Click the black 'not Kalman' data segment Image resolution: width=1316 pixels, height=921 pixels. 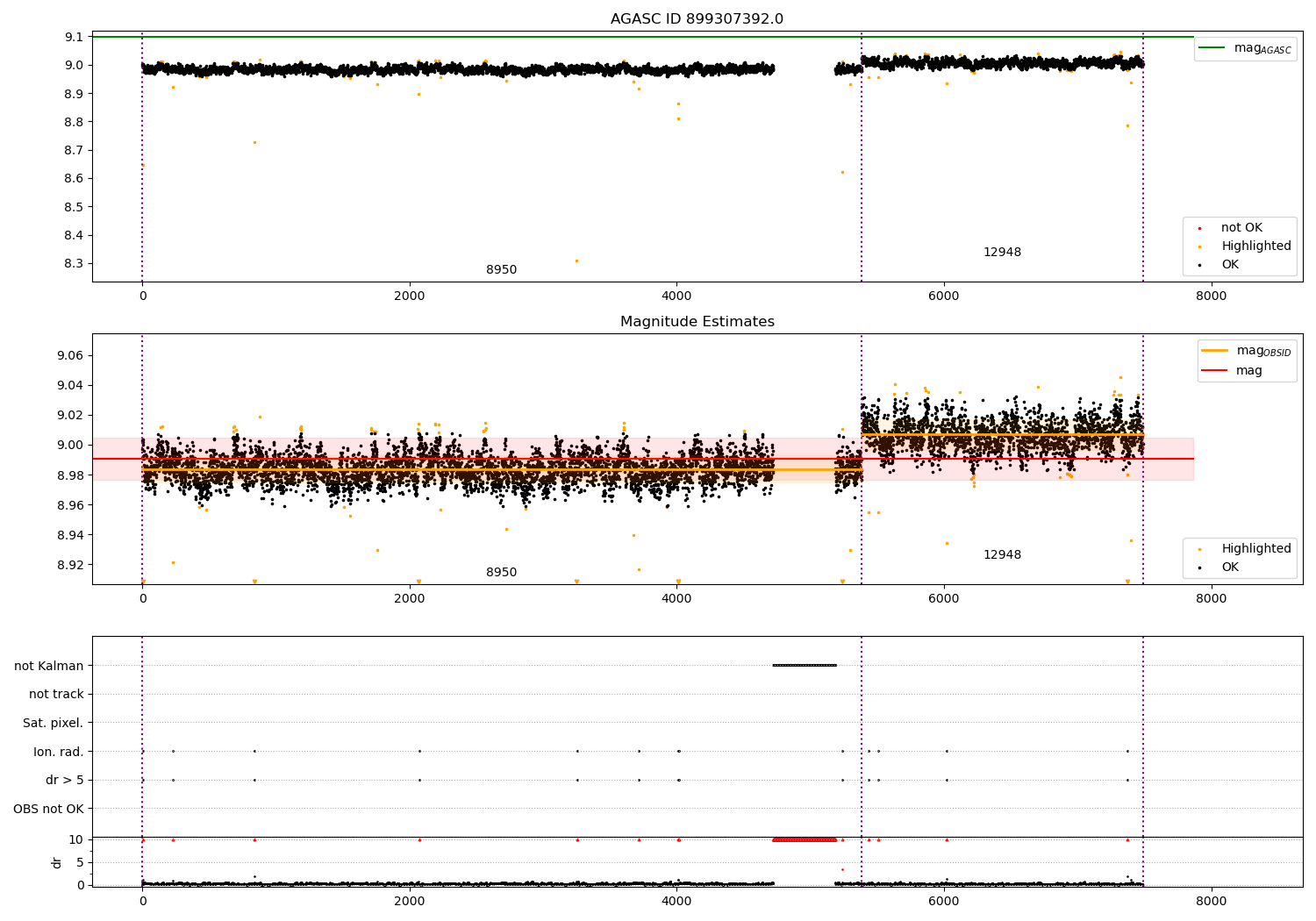805,665
